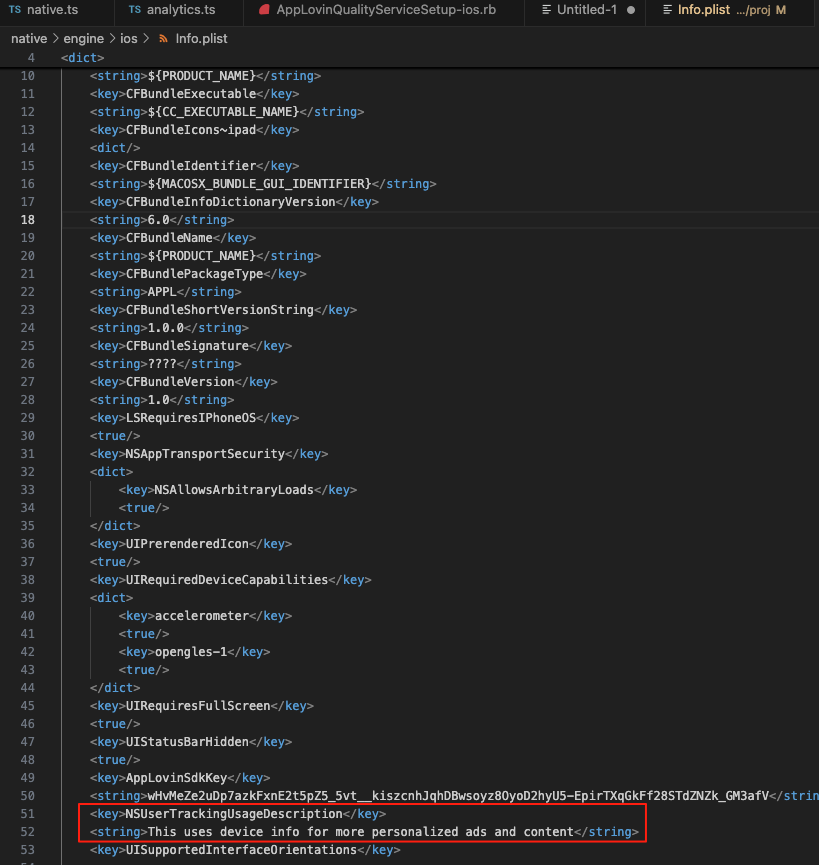Expand the native breadcrumb folder

coord(29,39)
